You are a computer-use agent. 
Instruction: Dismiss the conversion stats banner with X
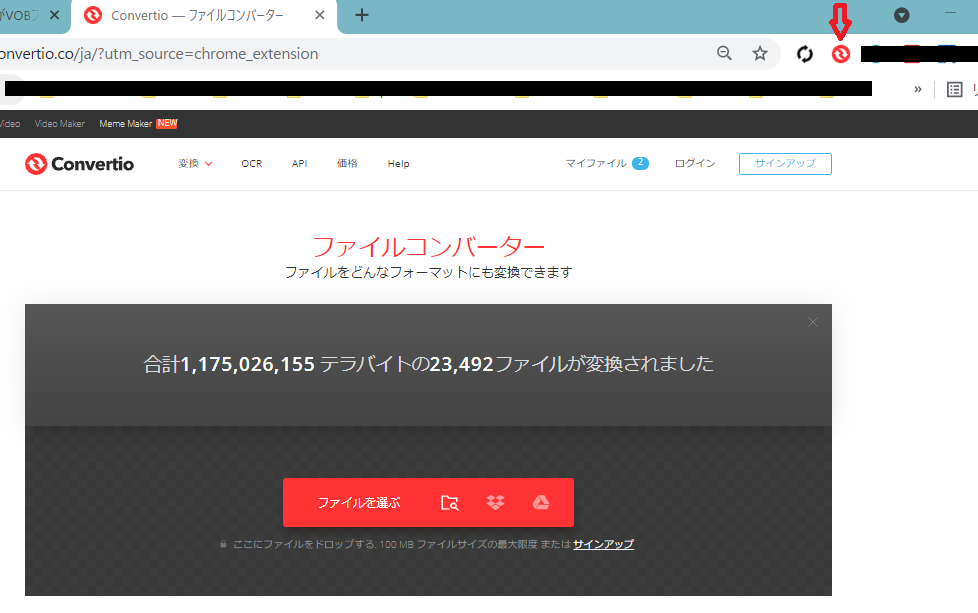pos(812,322)
